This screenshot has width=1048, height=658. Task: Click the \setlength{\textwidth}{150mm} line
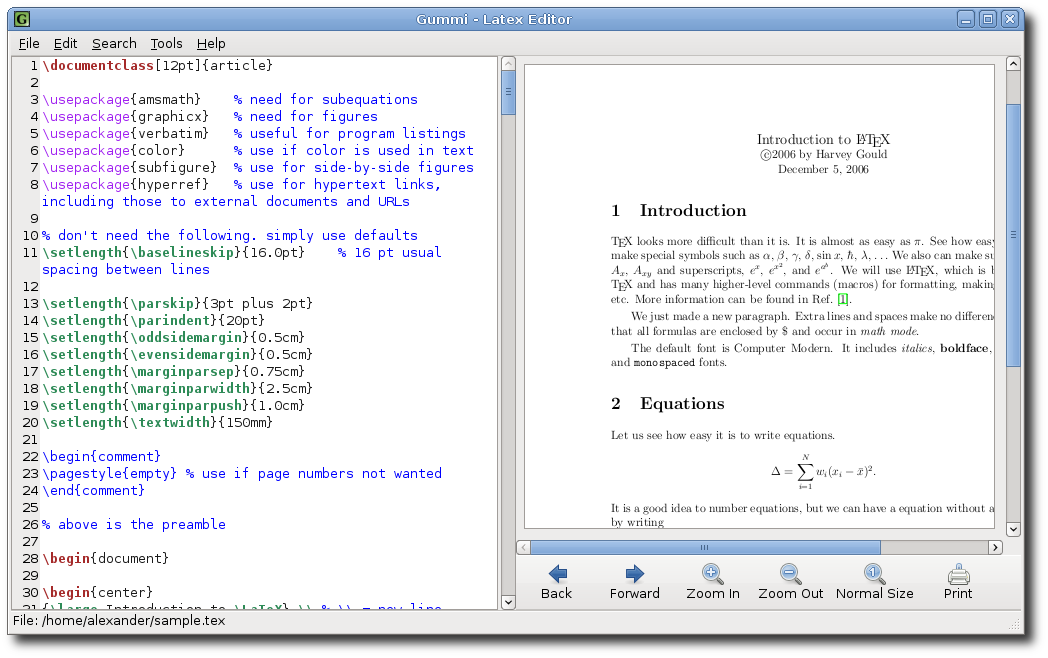pyautogui.click(x=158, y=423)
